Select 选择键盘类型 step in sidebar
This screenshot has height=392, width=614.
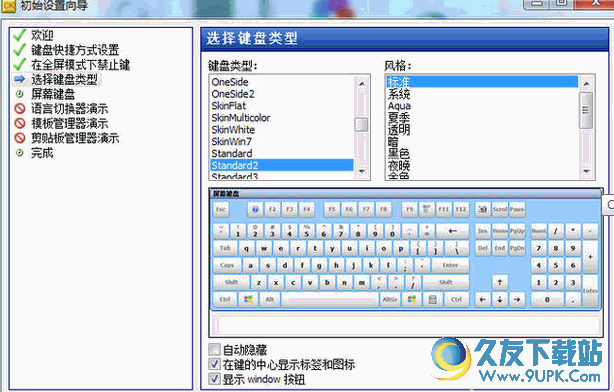tap(64, 79)
